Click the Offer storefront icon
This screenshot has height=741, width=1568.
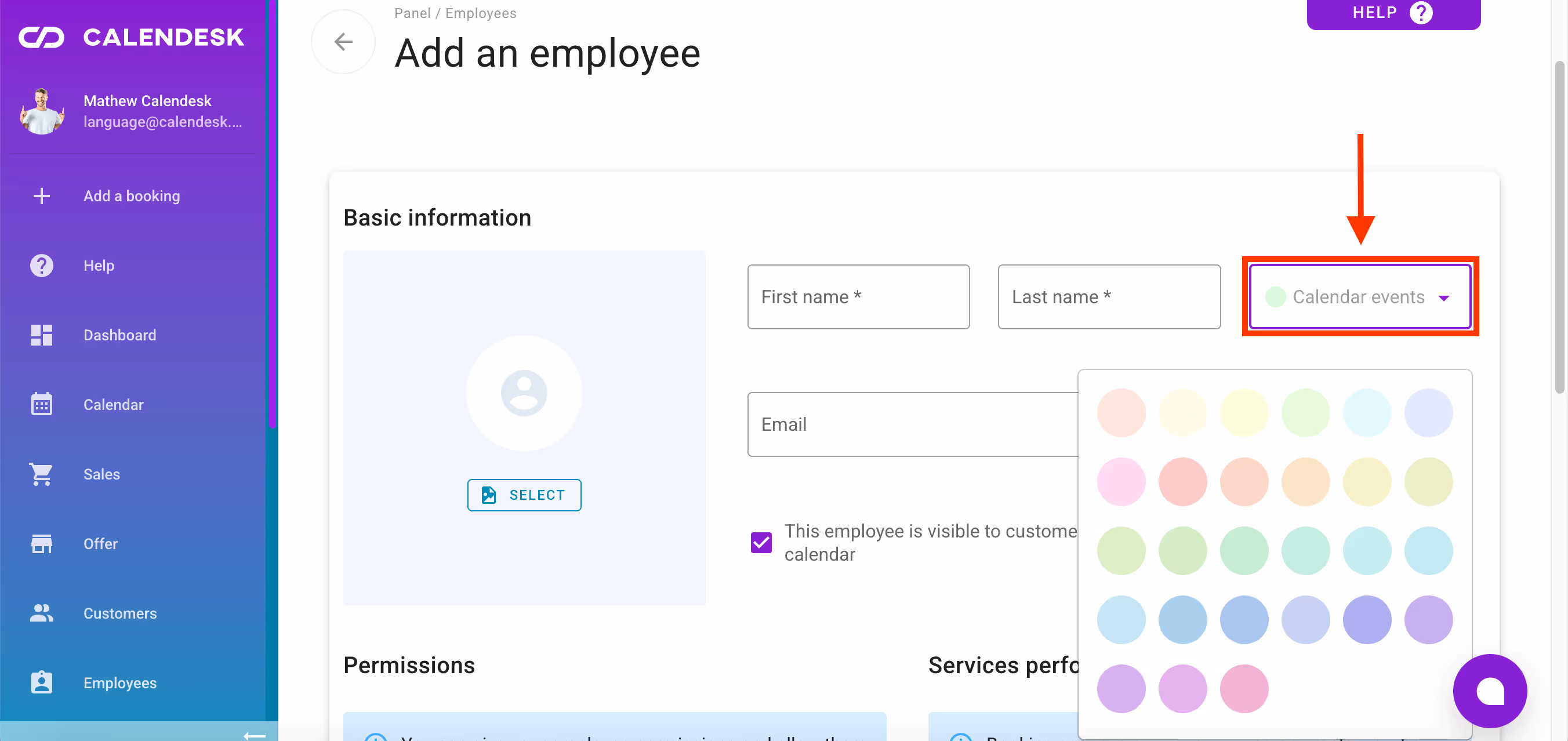tap(41, 543)
